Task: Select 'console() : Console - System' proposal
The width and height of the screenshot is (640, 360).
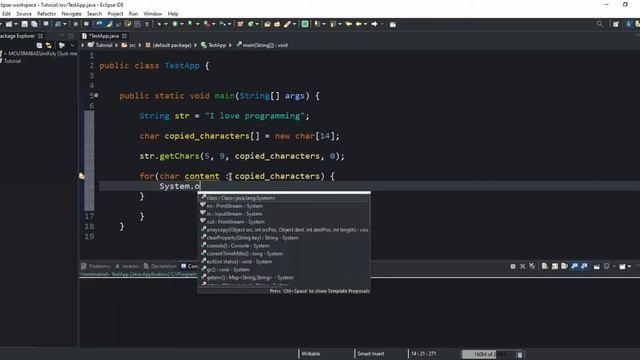Action: (x=284, y=246)
